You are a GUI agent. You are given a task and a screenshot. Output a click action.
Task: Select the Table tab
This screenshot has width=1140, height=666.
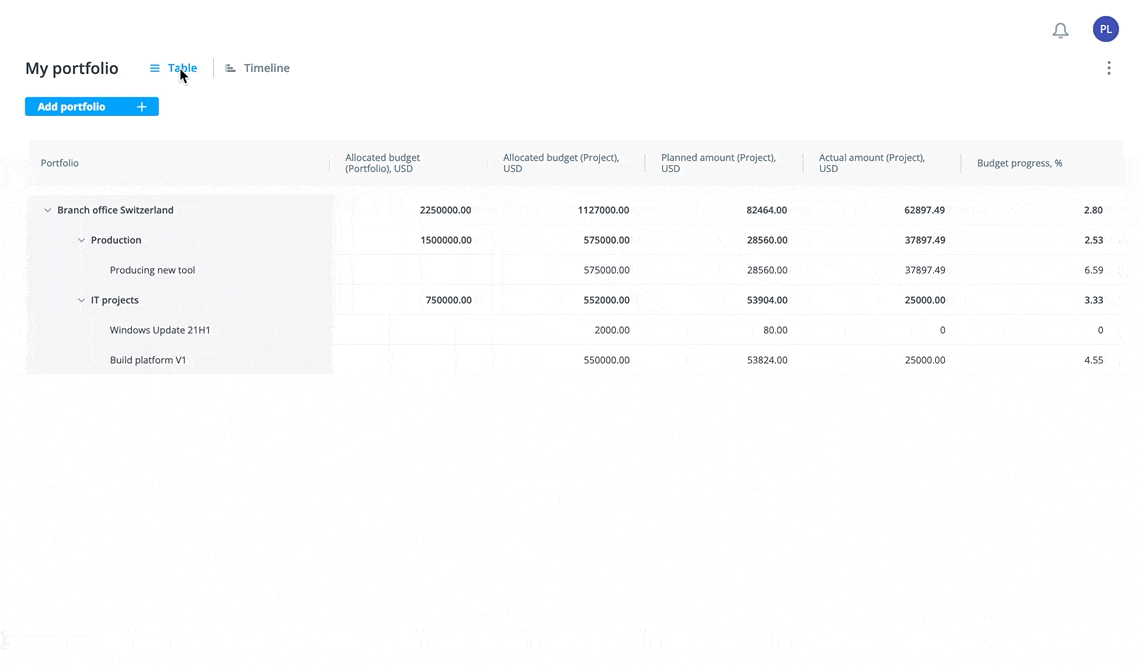coord(182,68)
